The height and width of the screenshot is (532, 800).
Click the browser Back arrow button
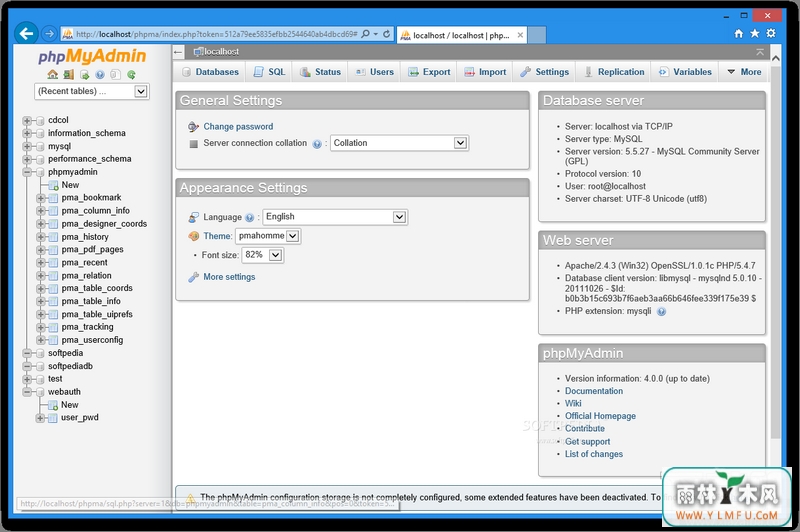[26, 34]
